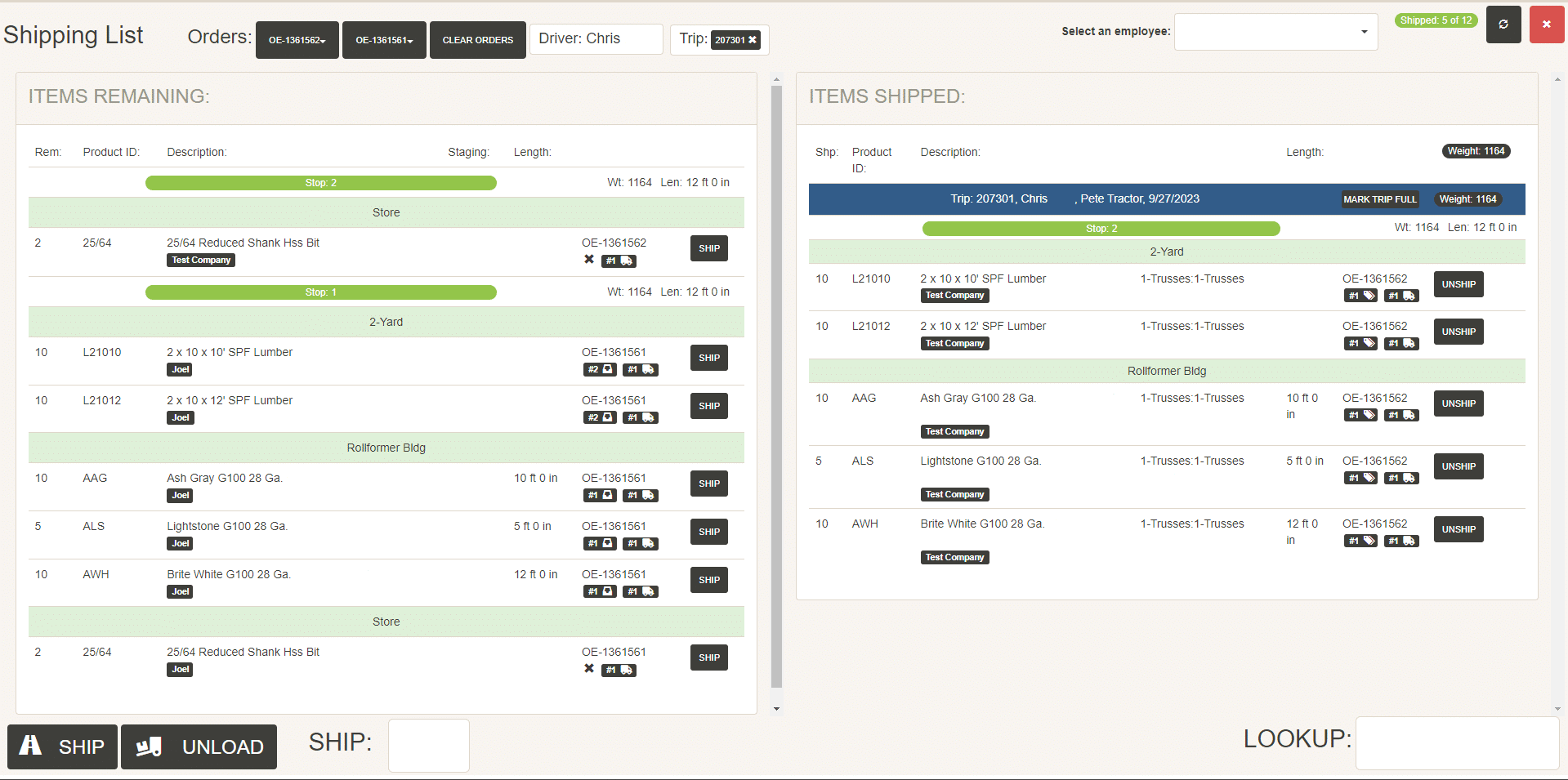Click the Stop: 1 progress bar

point(321,292)
